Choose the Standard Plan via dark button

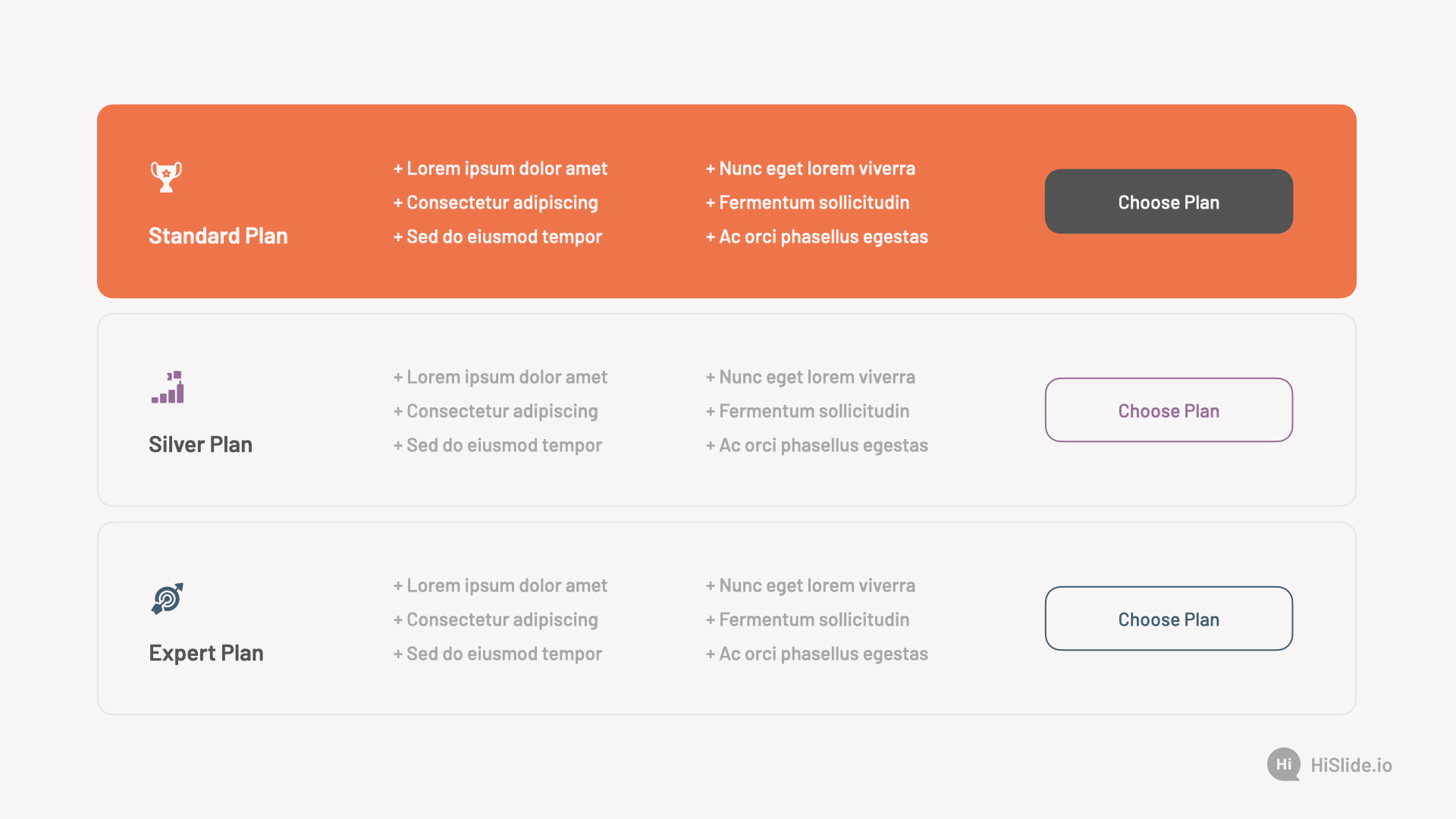1169,201
